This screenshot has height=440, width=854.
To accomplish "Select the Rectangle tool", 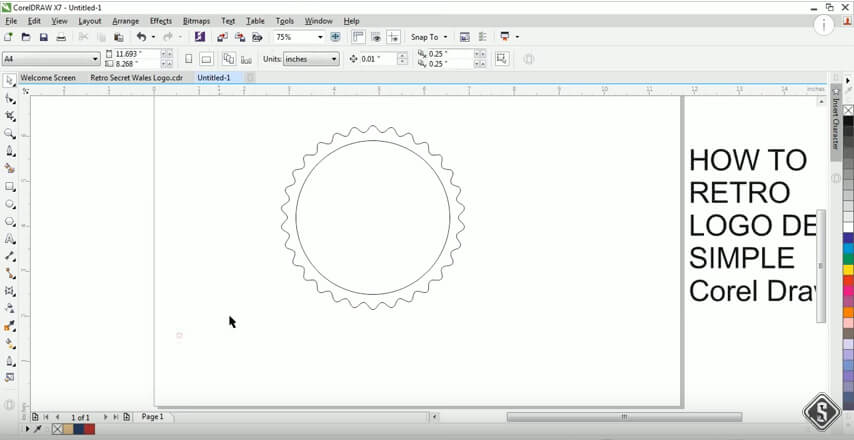I will pos(10,186).
